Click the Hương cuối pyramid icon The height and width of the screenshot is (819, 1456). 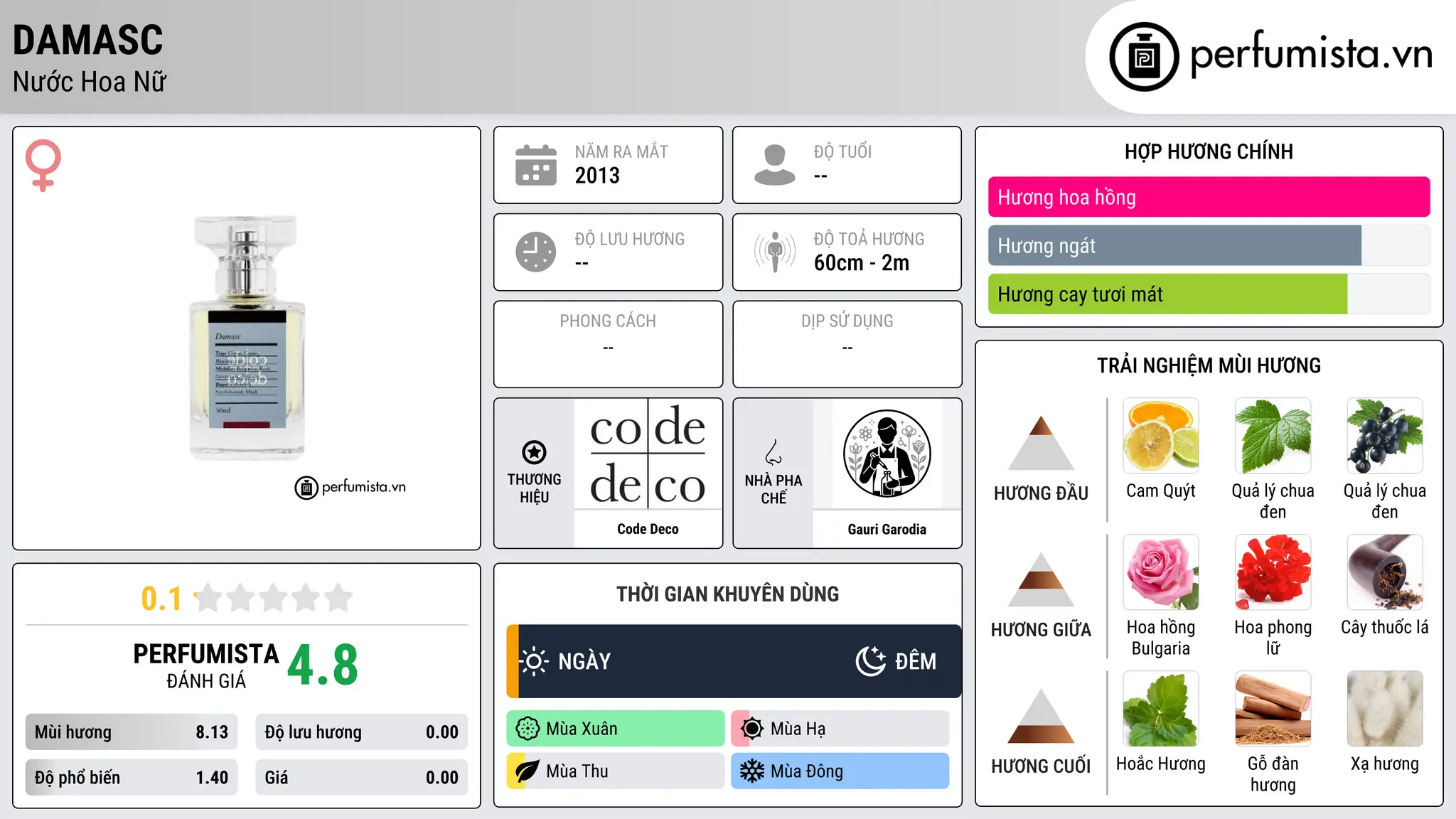tap(1041, 716)
